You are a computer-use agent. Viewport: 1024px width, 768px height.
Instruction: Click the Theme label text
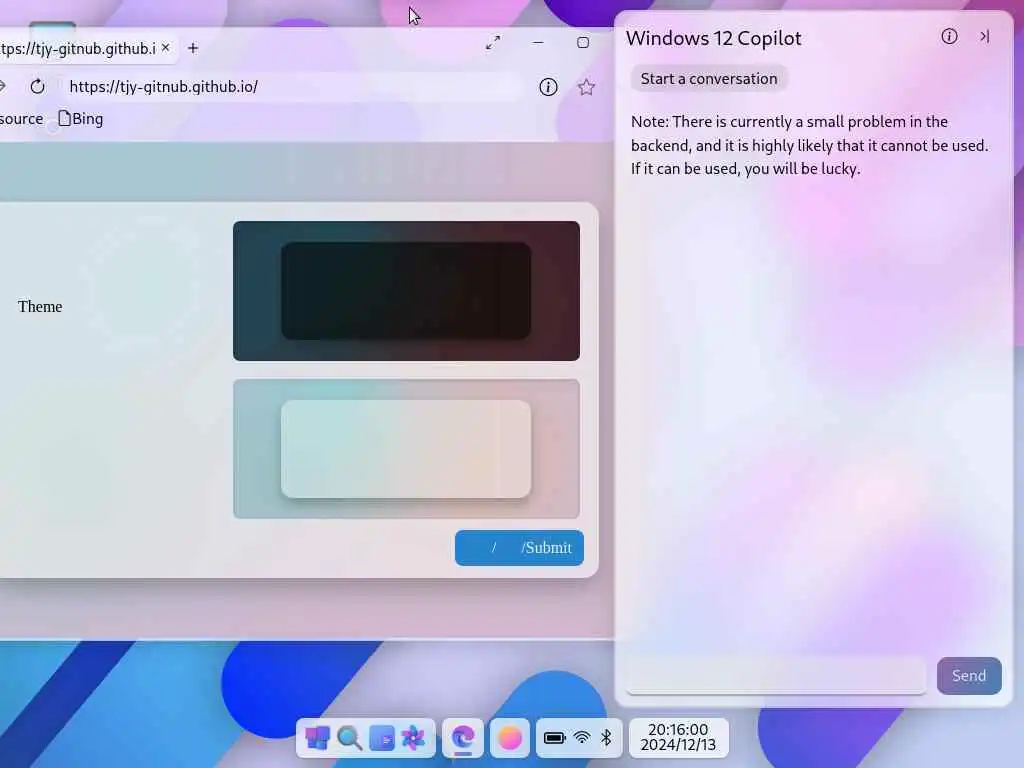[x=40, y=306]
